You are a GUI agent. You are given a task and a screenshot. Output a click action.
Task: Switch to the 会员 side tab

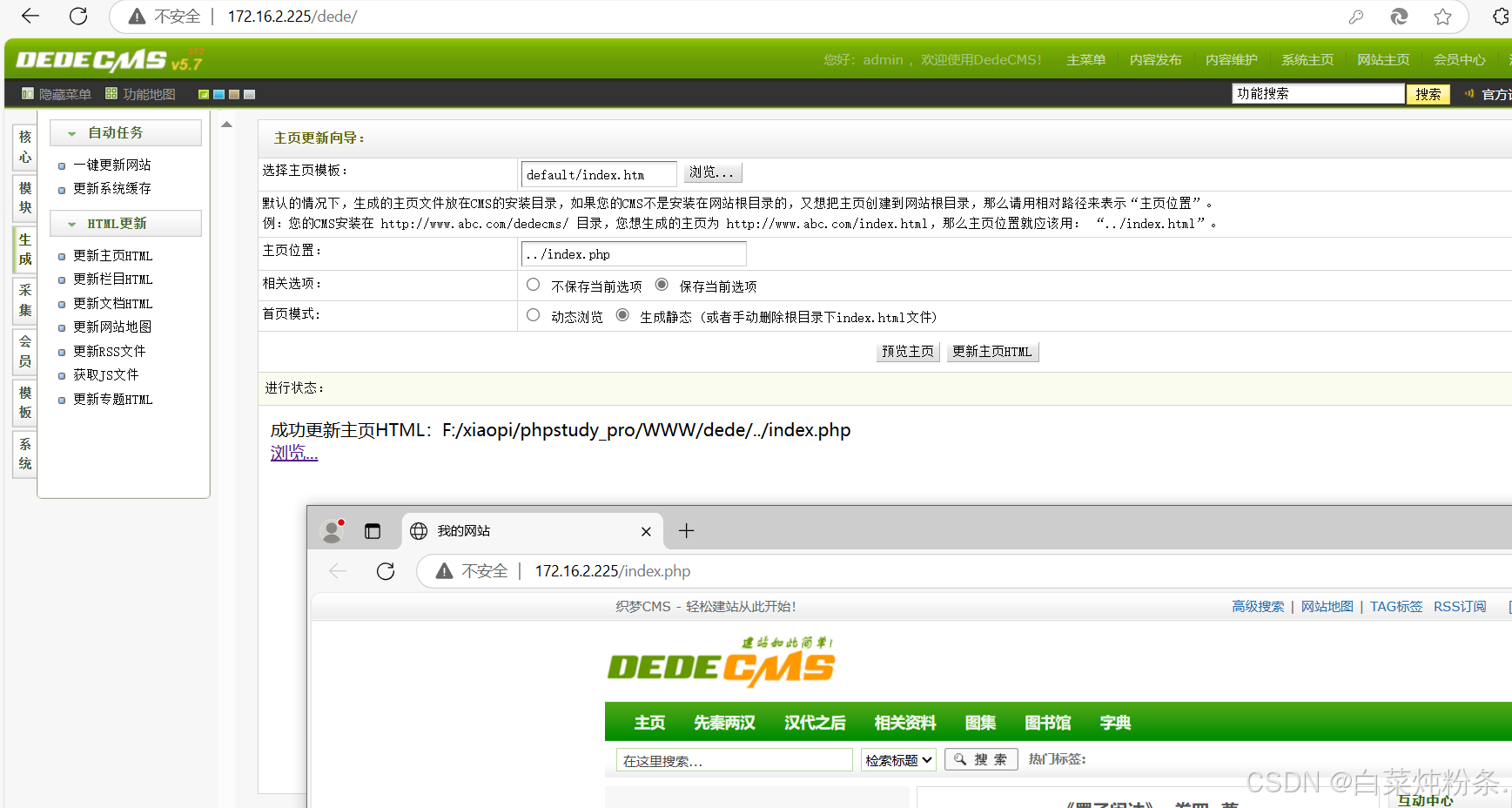pos(25,351)
